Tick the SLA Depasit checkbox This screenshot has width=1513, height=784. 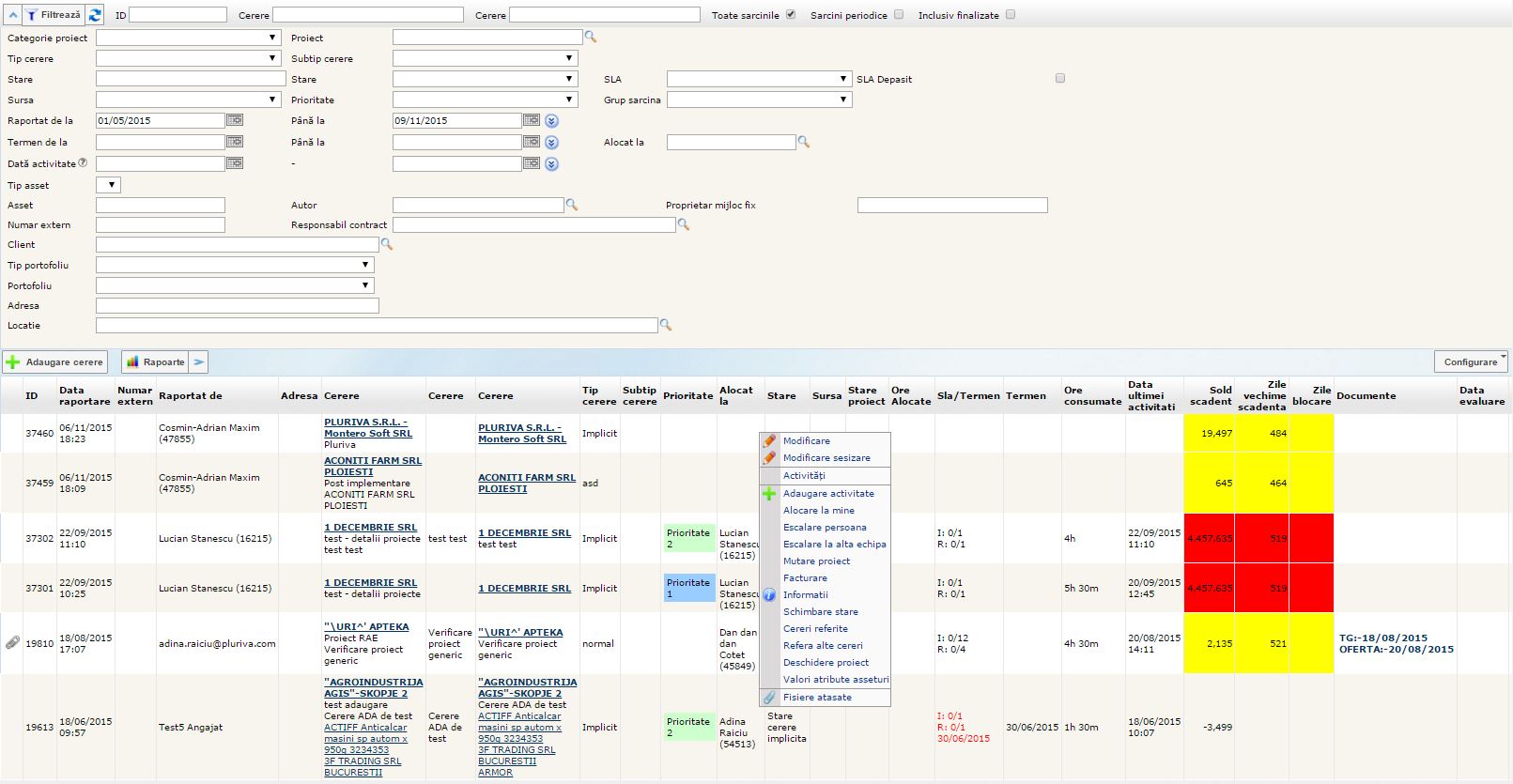coord(1060,79)
